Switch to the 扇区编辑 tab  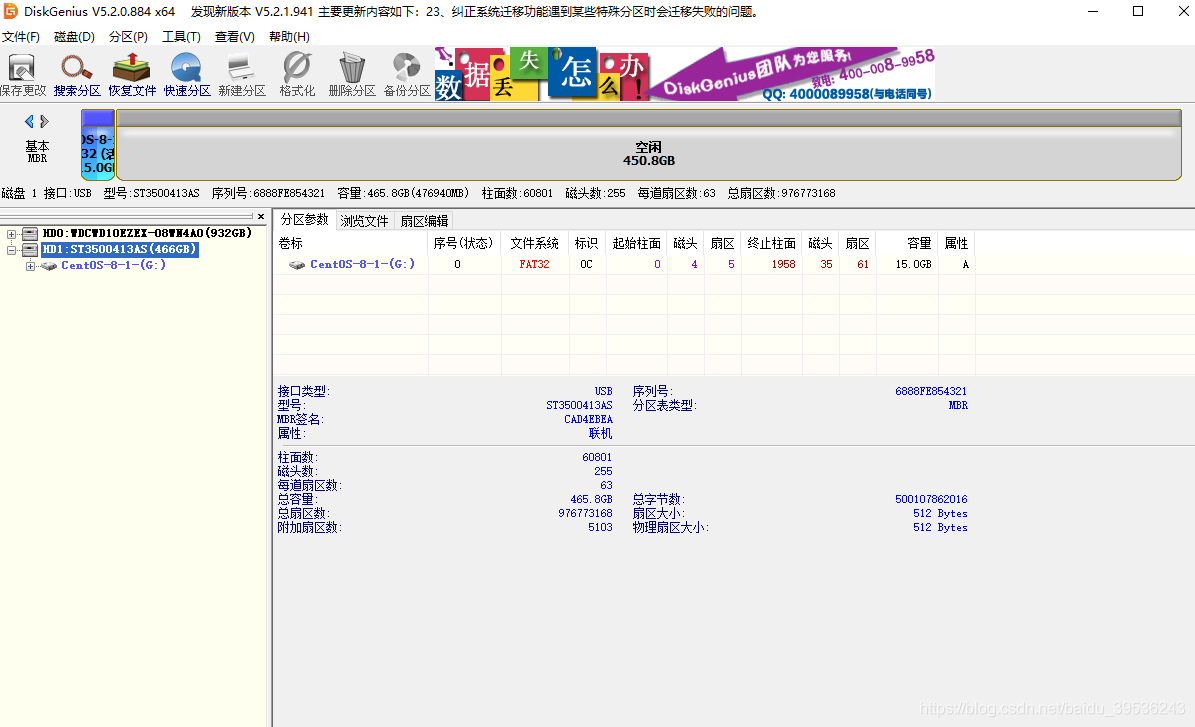[424, 221]
